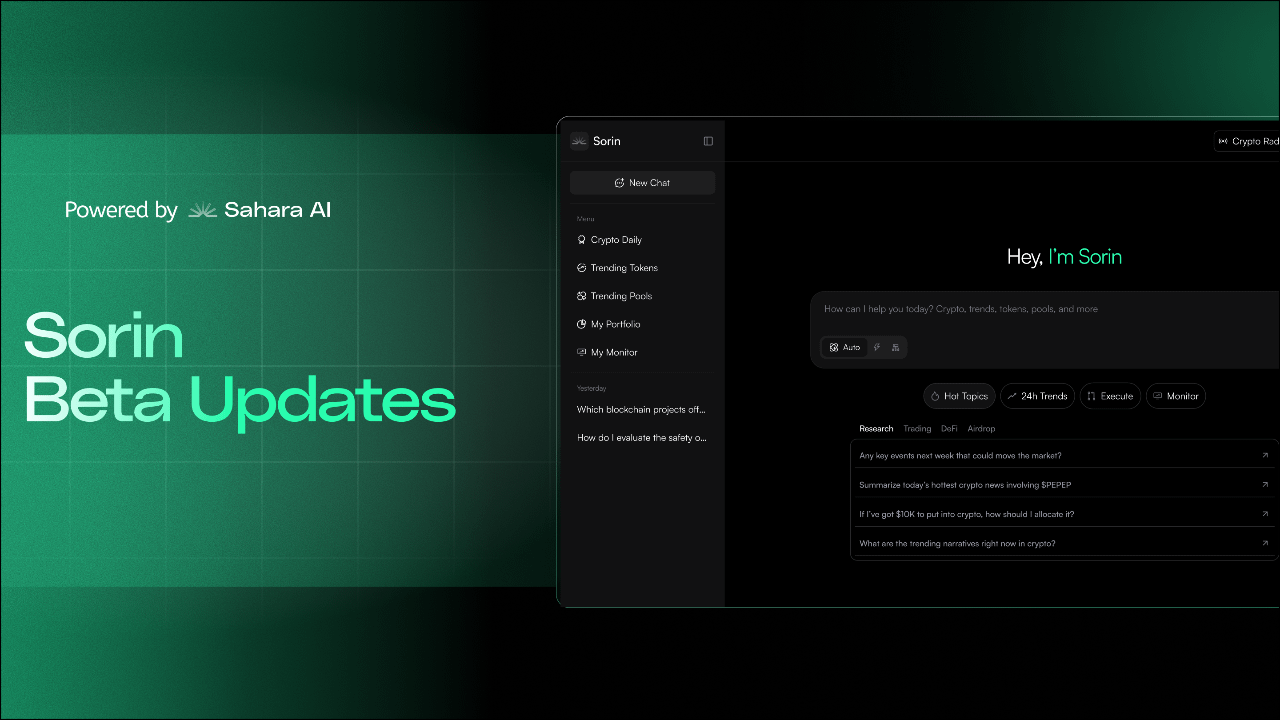The image size is (1280, 720).
Task: Click the trend line icon on 24h Trends
Action: (x=1012, y=396)
